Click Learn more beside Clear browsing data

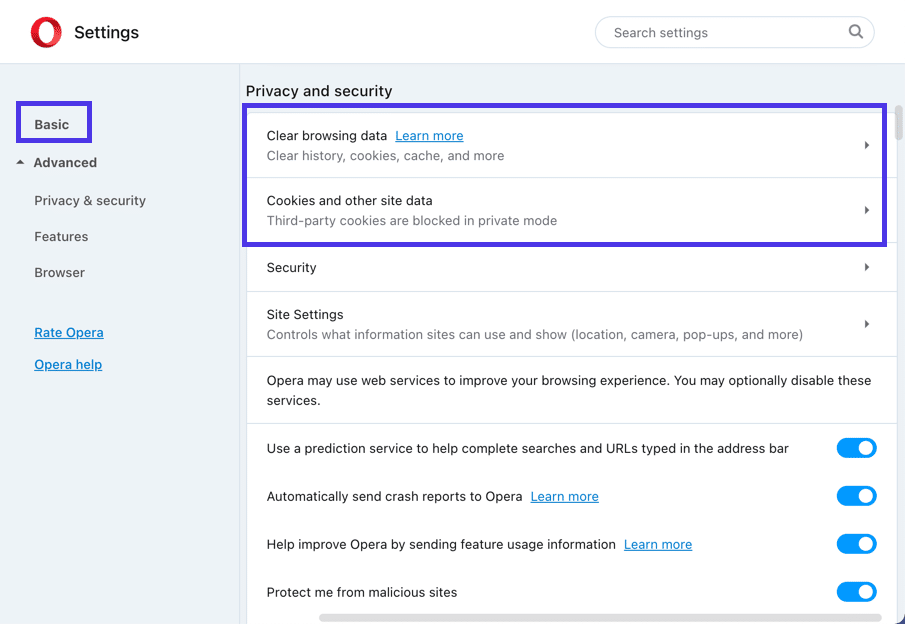point(429,135)
